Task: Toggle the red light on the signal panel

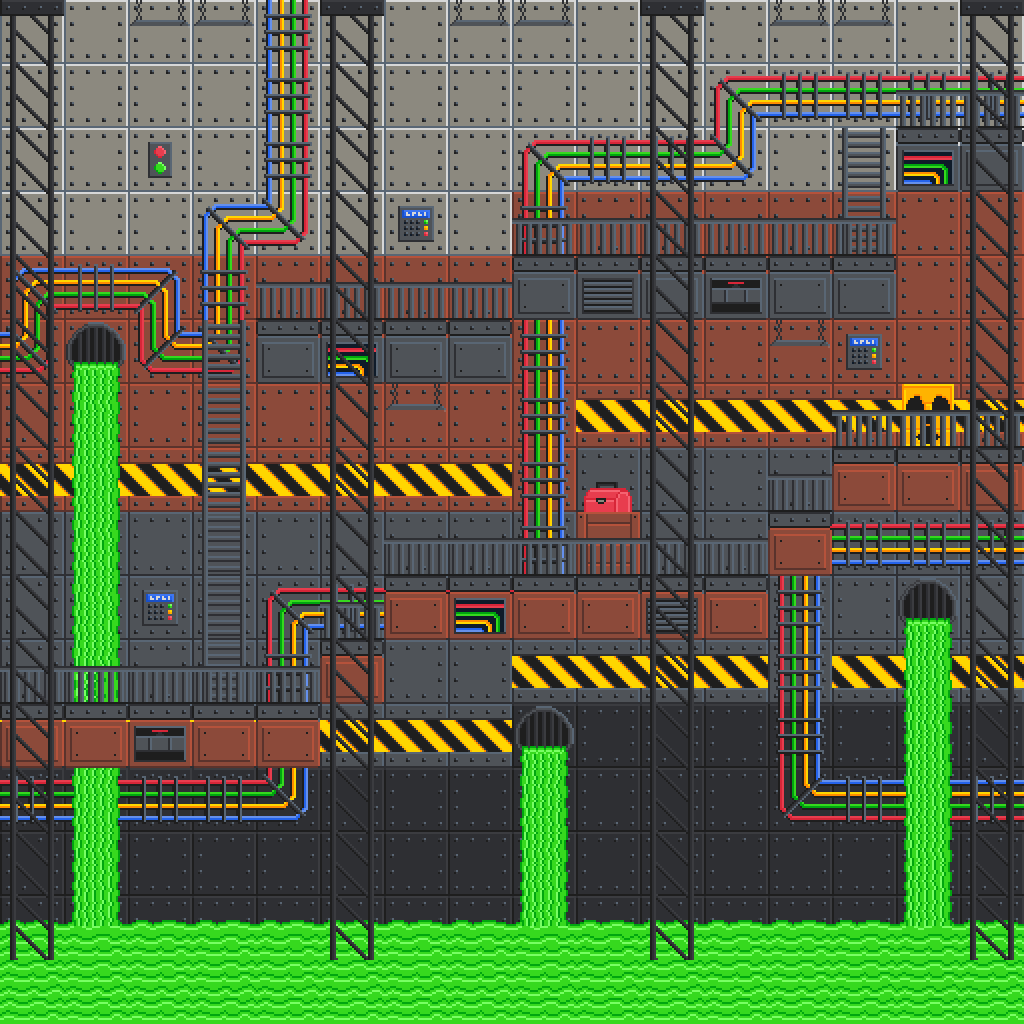Action: pyautogui.click(x=160, y=151)
